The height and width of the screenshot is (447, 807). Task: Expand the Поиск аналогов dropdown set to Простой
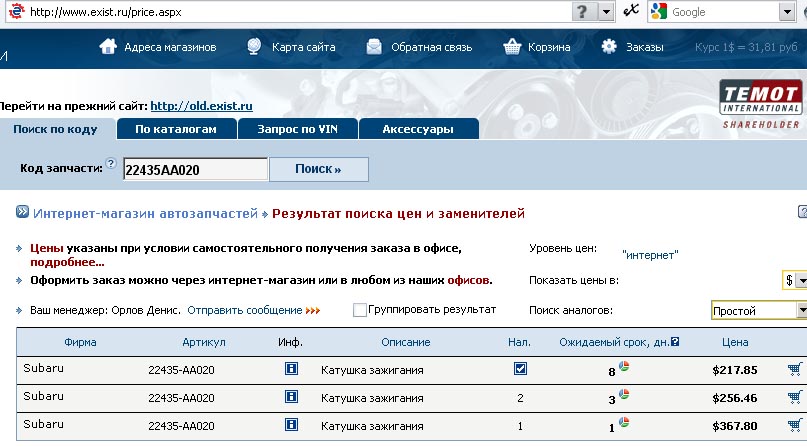(799, 311)
